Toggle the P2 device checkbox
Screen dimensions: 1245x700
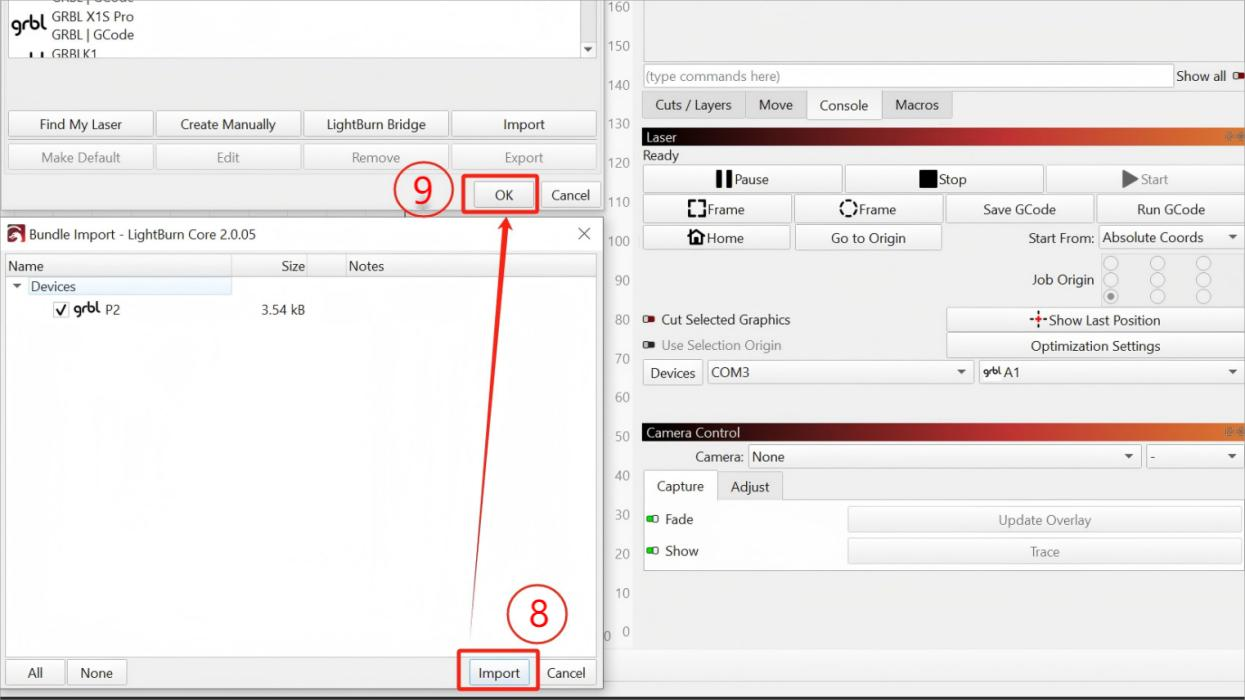[x=61, y=310]
